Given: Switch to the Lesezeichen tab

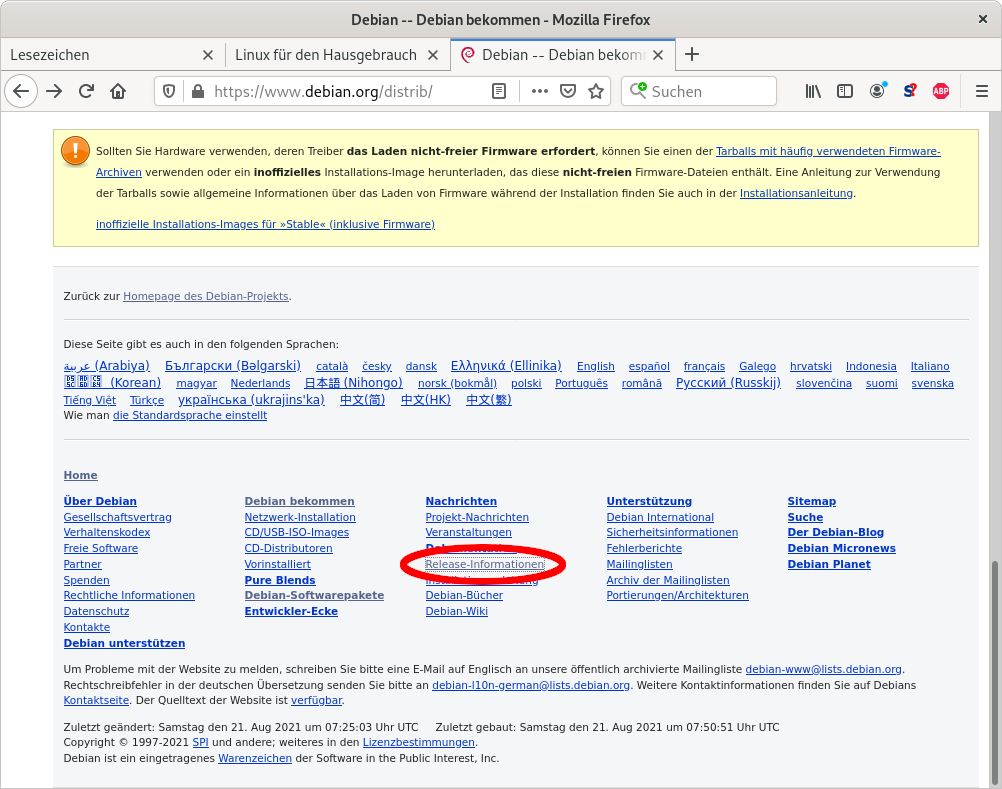Looking at the screenshot, I should tap(112, 55).
